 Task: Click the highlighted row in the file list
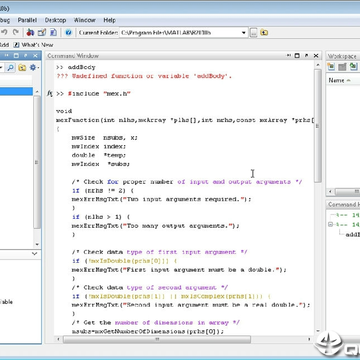[x=16, y=91]
